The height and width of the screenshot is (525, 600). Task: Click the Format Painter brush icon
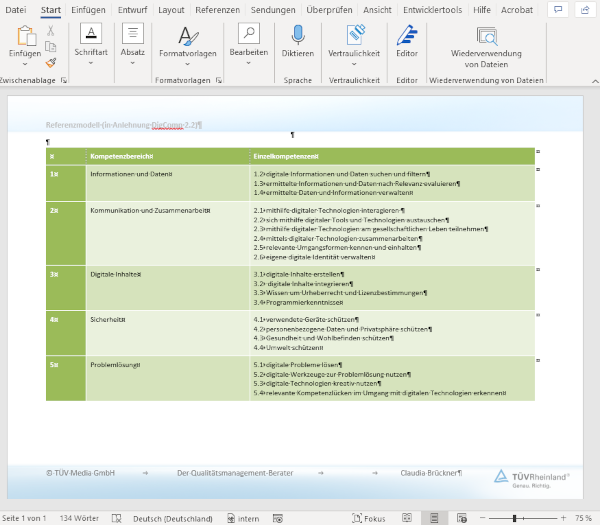click(50, 62)
